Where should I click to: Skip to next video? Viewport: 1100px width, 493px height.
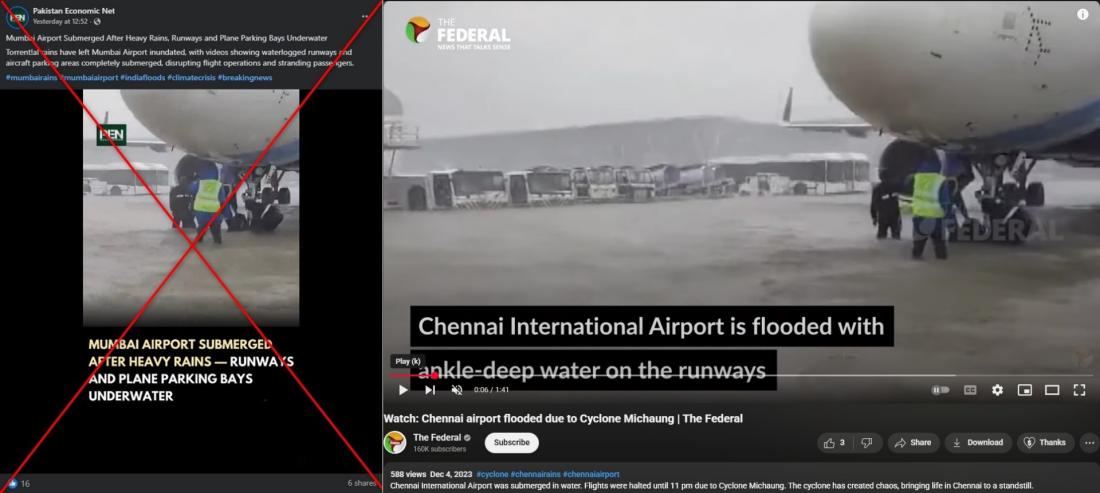[430, 390]
